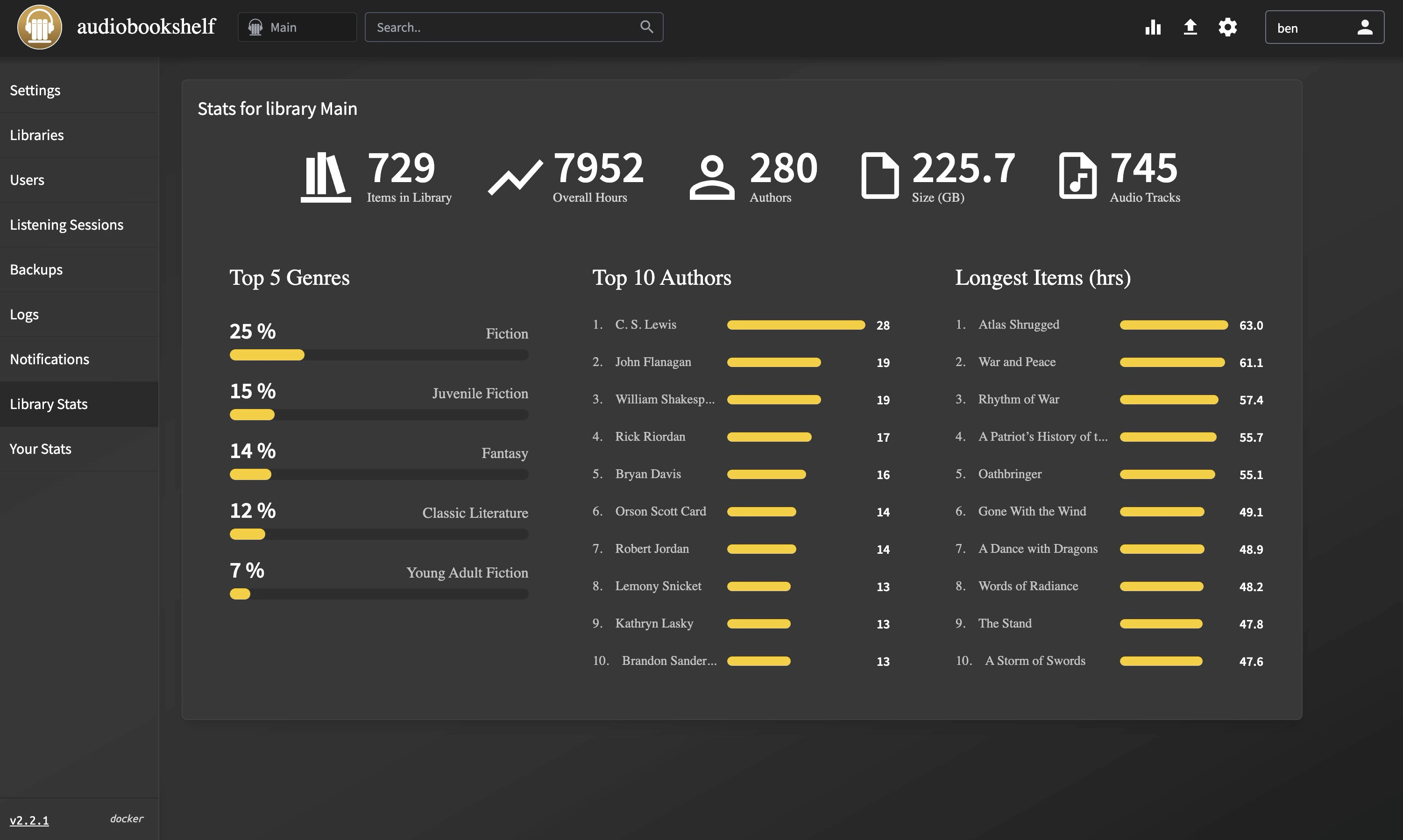Click Gone With the Wind title
This screenshot has width=1403, height=840.
coord(1032,511)
